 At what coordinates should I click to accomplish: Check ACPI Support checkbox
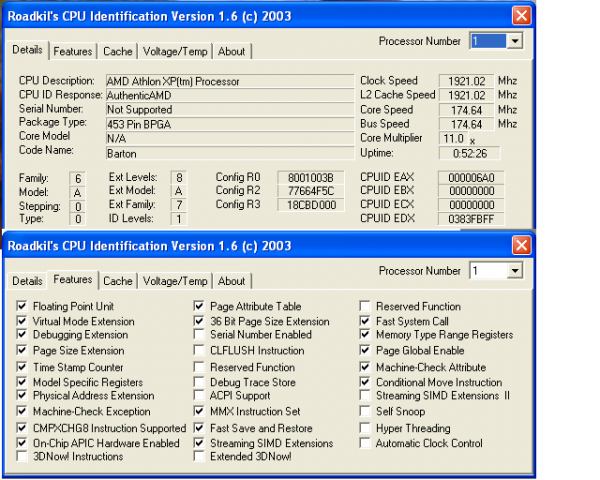coord(199,395)
